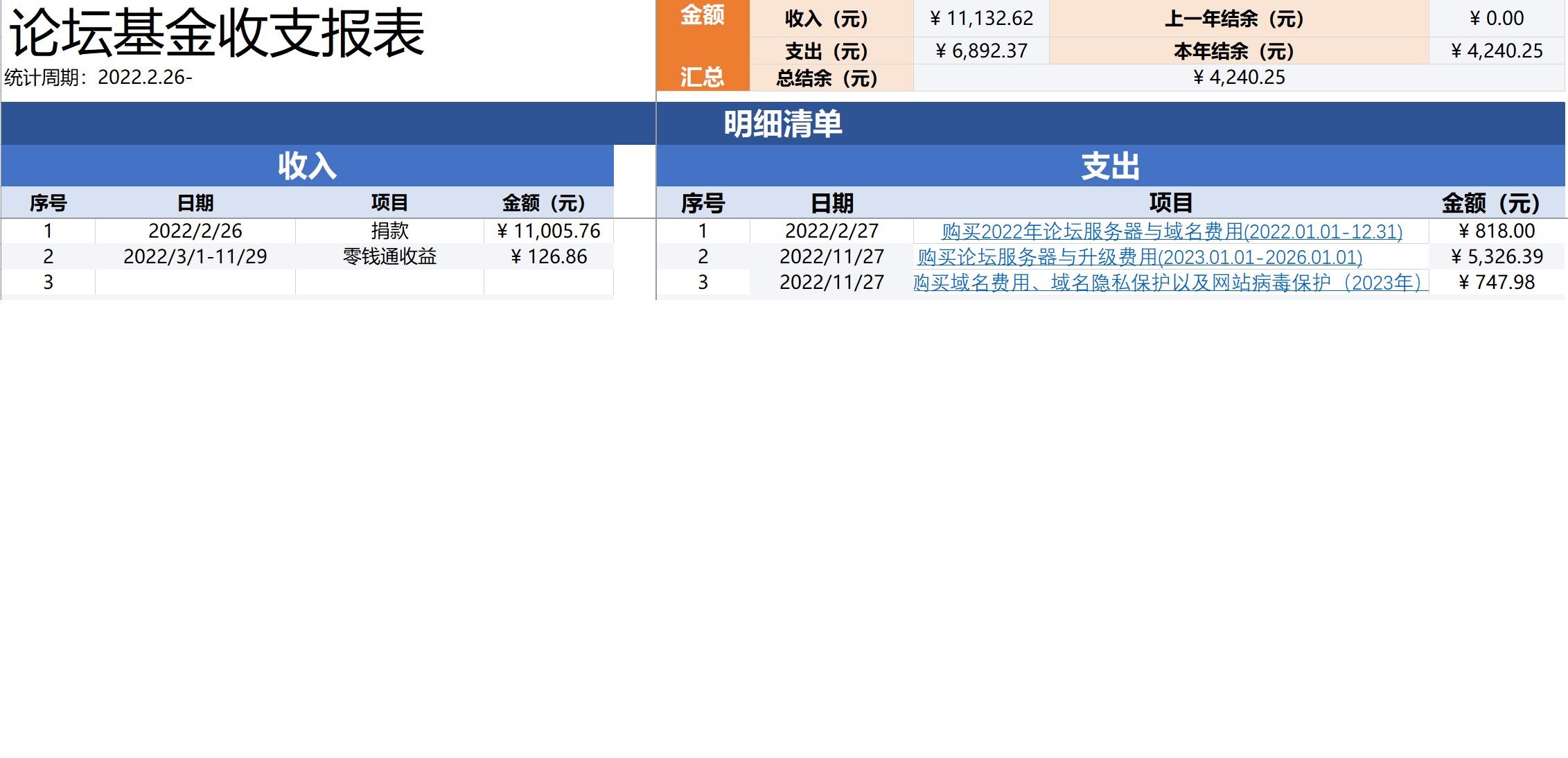
Task: Select the income total ¥11,132.62 cell
Action: (982, 19)
